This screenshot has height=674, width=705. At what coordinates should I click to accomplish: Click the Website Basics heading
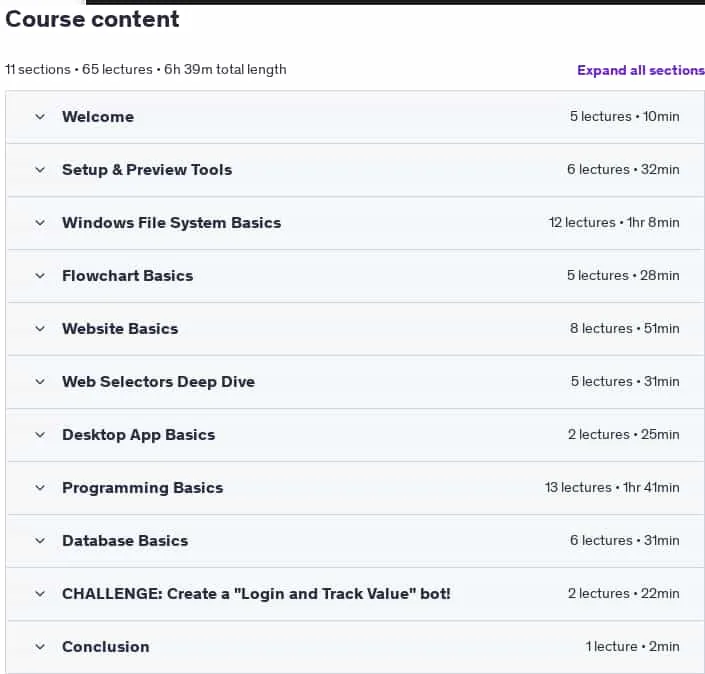(x=120, y=329)
